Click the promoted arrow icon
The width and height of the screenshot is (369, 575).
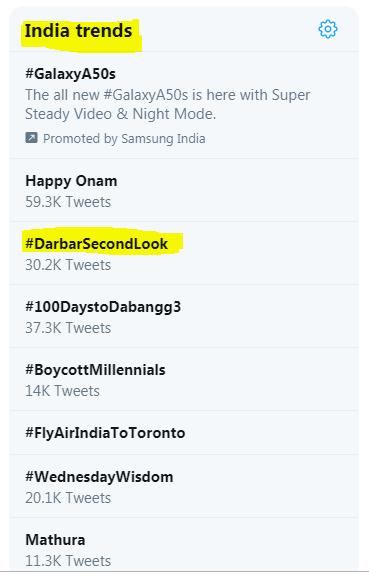pyautogui.click(x=31, y=138)
